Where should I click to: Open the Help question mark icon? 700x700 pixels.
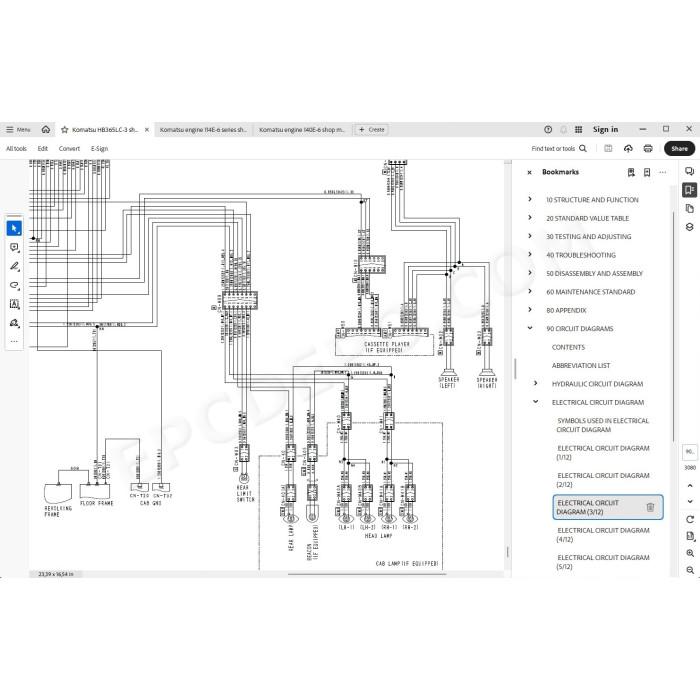[548, 129]
